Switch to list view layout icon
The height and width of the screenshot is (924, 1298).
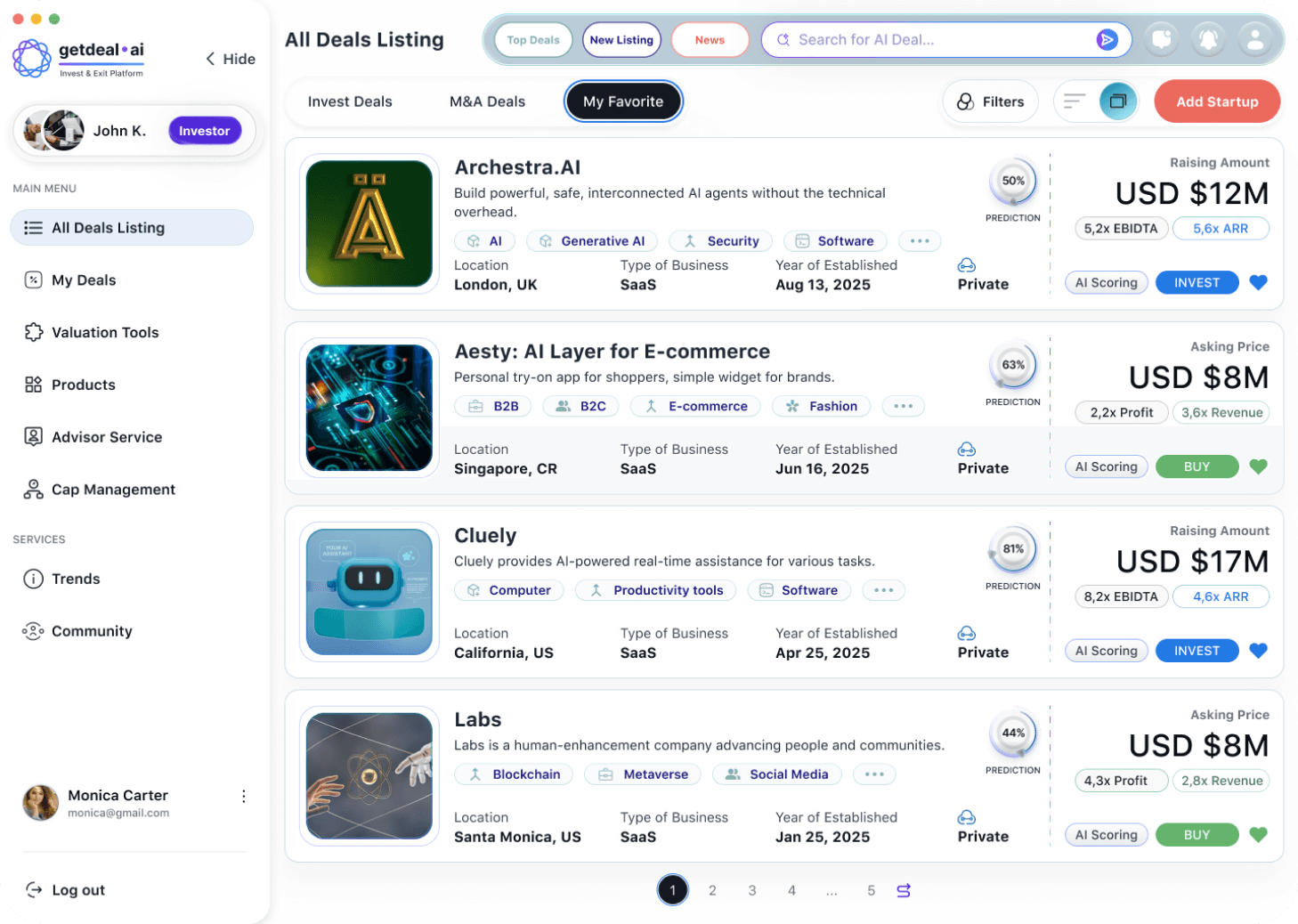tap(1075, 101)
